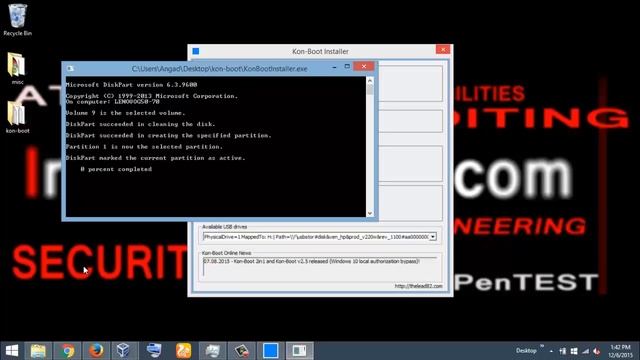Switch to the console window taskbar icon
This screenshot has height=360, width=640.
(299, 351)
